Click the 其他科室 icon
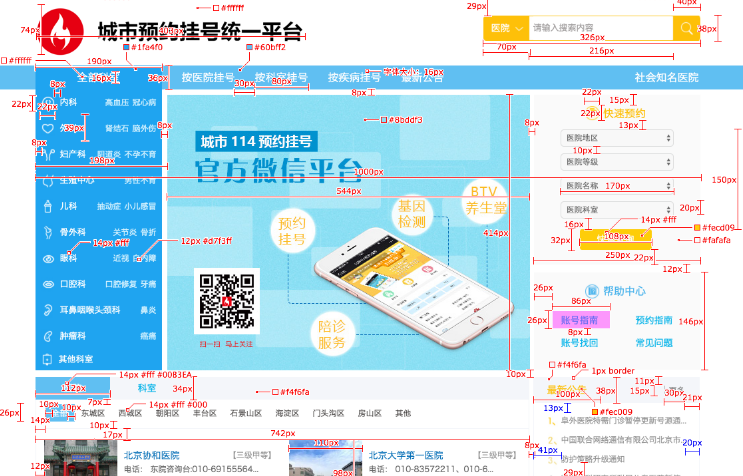 point(47,359)
